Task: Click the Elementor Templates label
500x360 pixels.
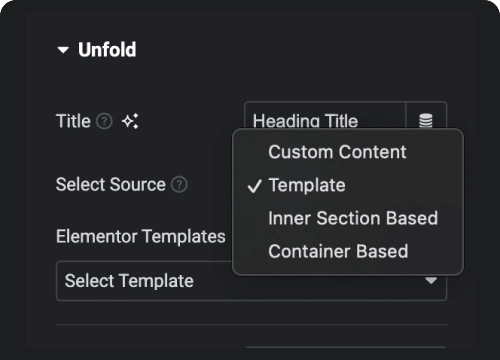Action: click(141, 237)
